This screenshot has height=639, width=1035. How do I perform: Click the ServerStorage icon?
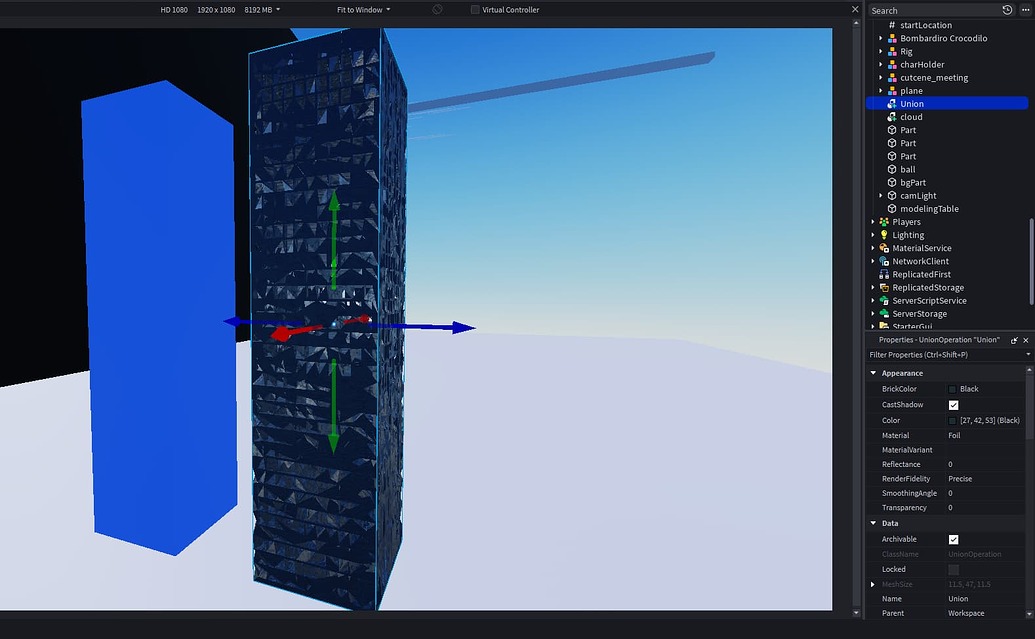tap(884, 314)
